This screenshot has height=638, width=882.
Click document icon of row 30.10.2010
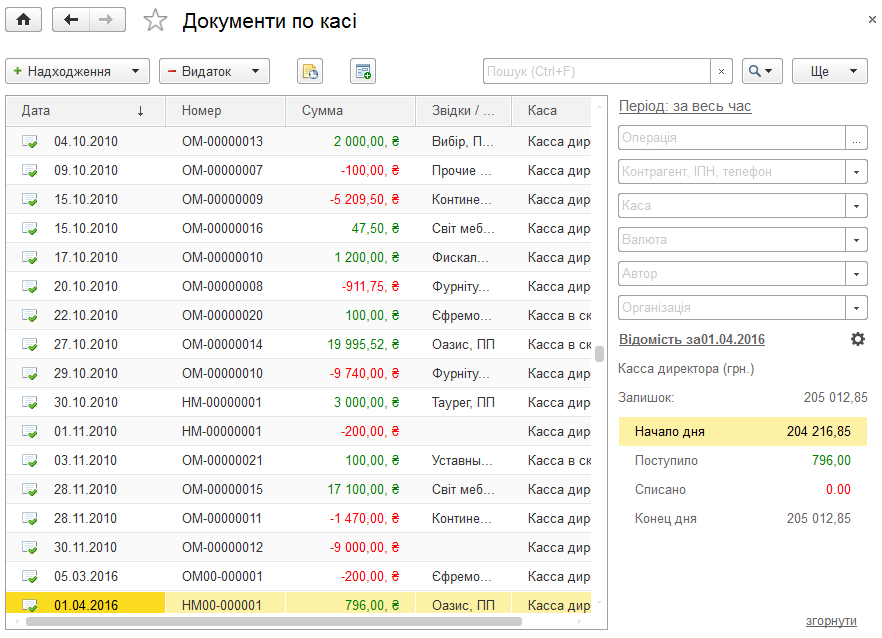[30, 402]
